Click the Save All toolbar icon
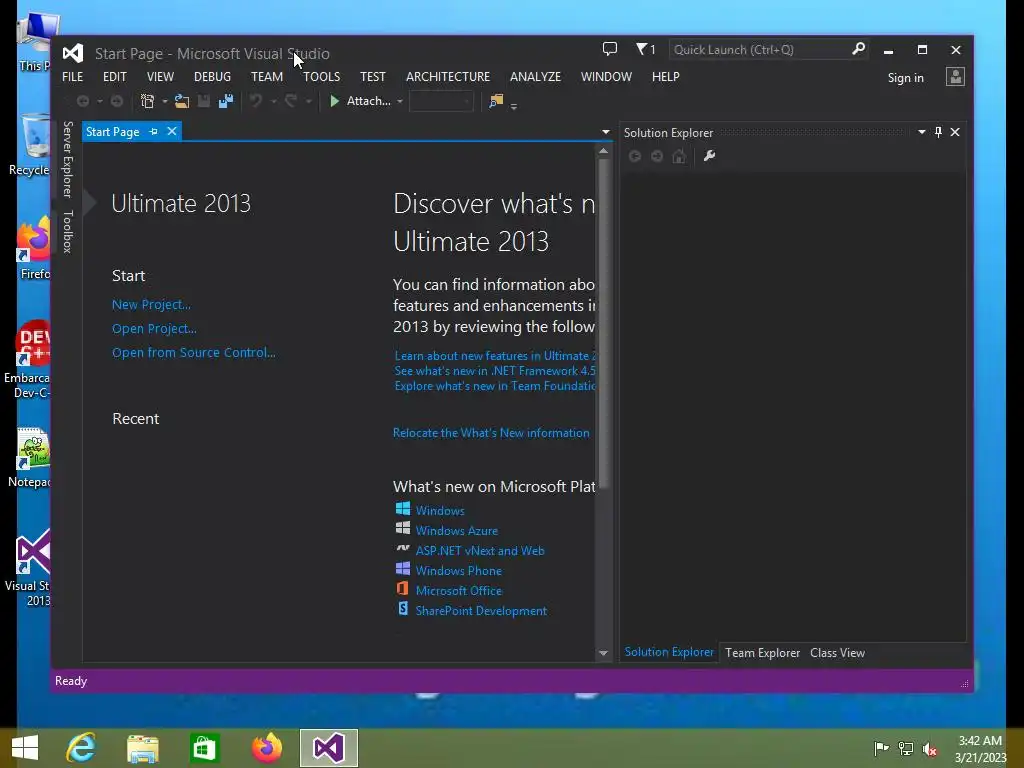1024x768 pixels. [226, 101]
